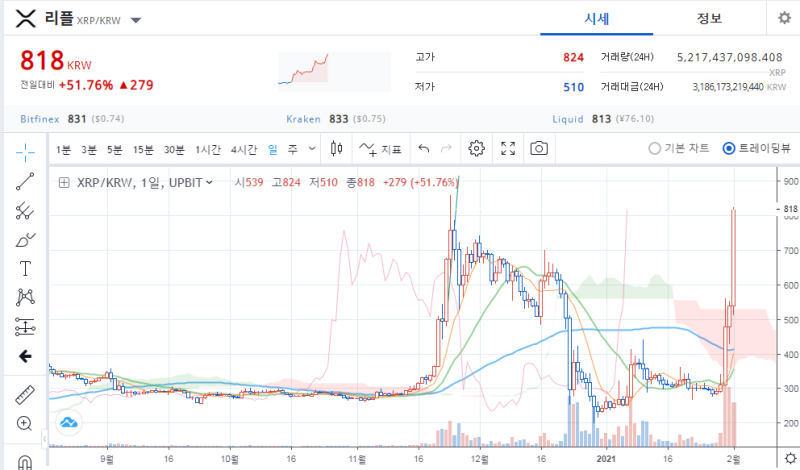Click the XRP logo icon
The image size is (800, 470).
(26, 19)
